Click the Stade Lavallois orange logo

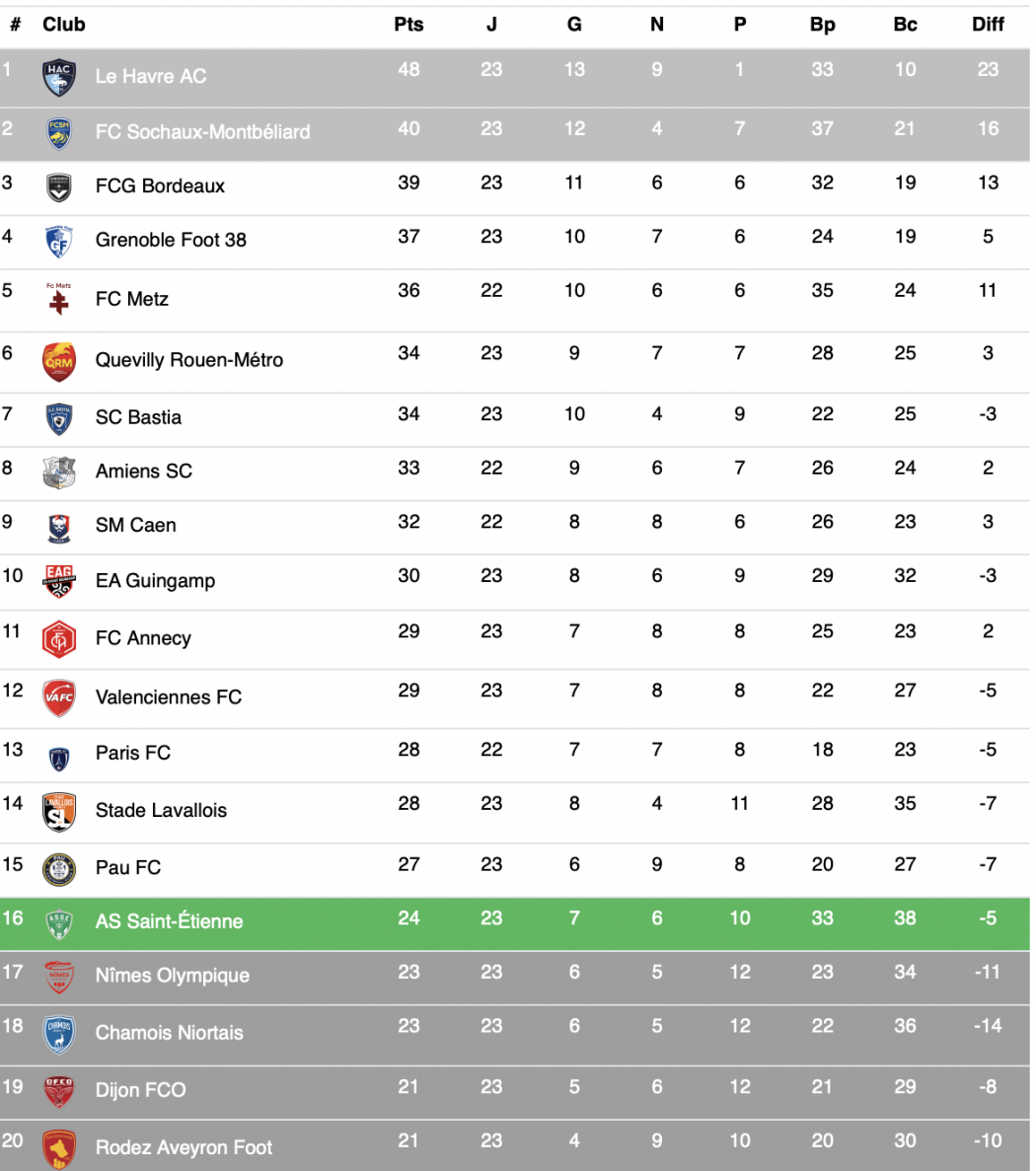[59, 812]
